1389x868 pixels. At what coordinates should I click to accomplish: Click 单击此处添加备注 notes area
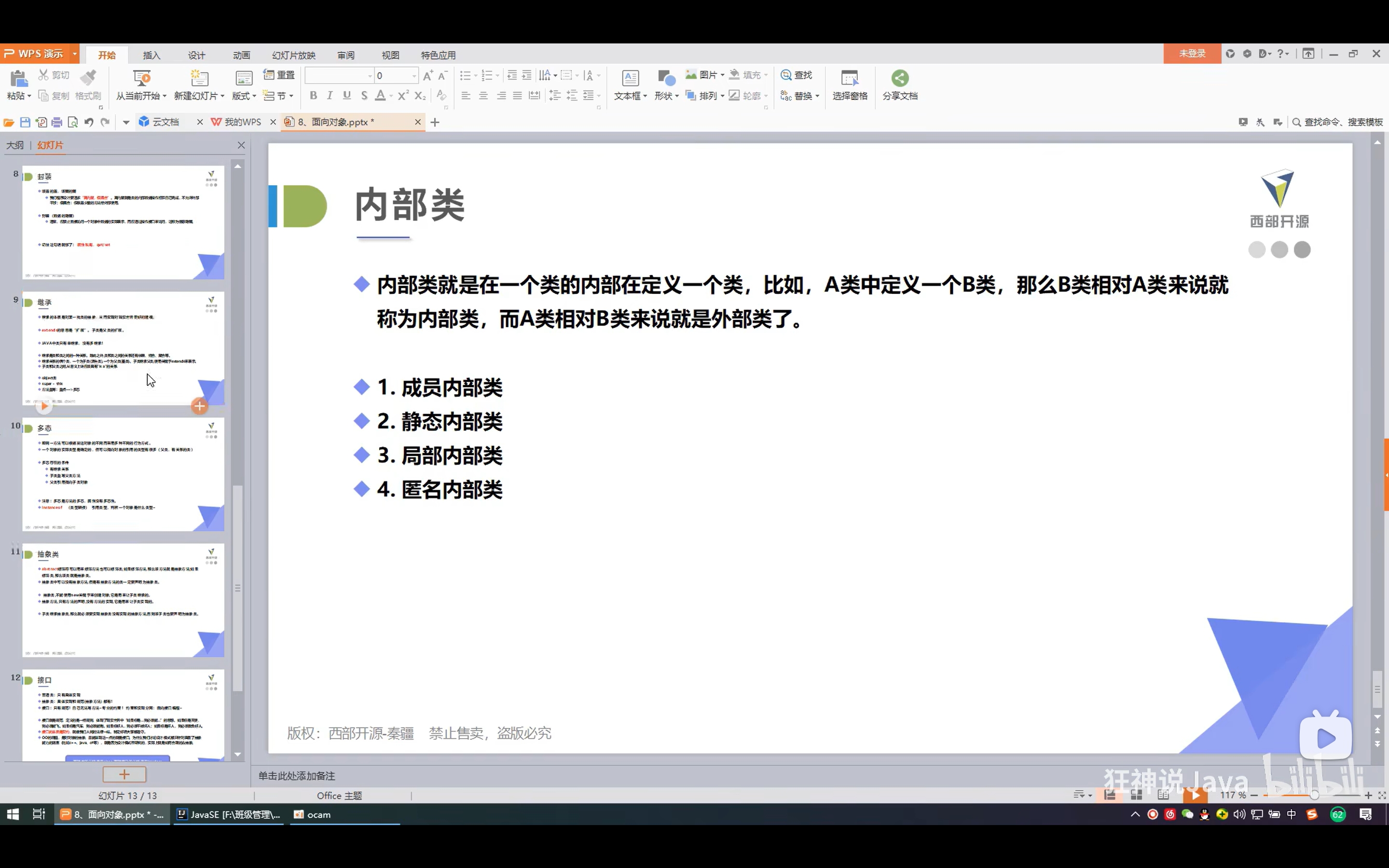pyautogui.click(x=297, y=775)
